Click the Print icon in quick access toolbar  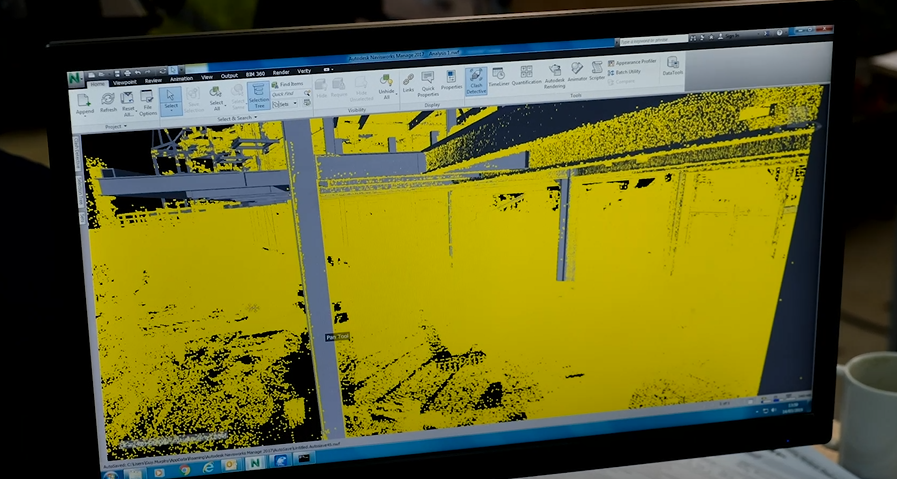pyautogui.click(x=126, y=73)
